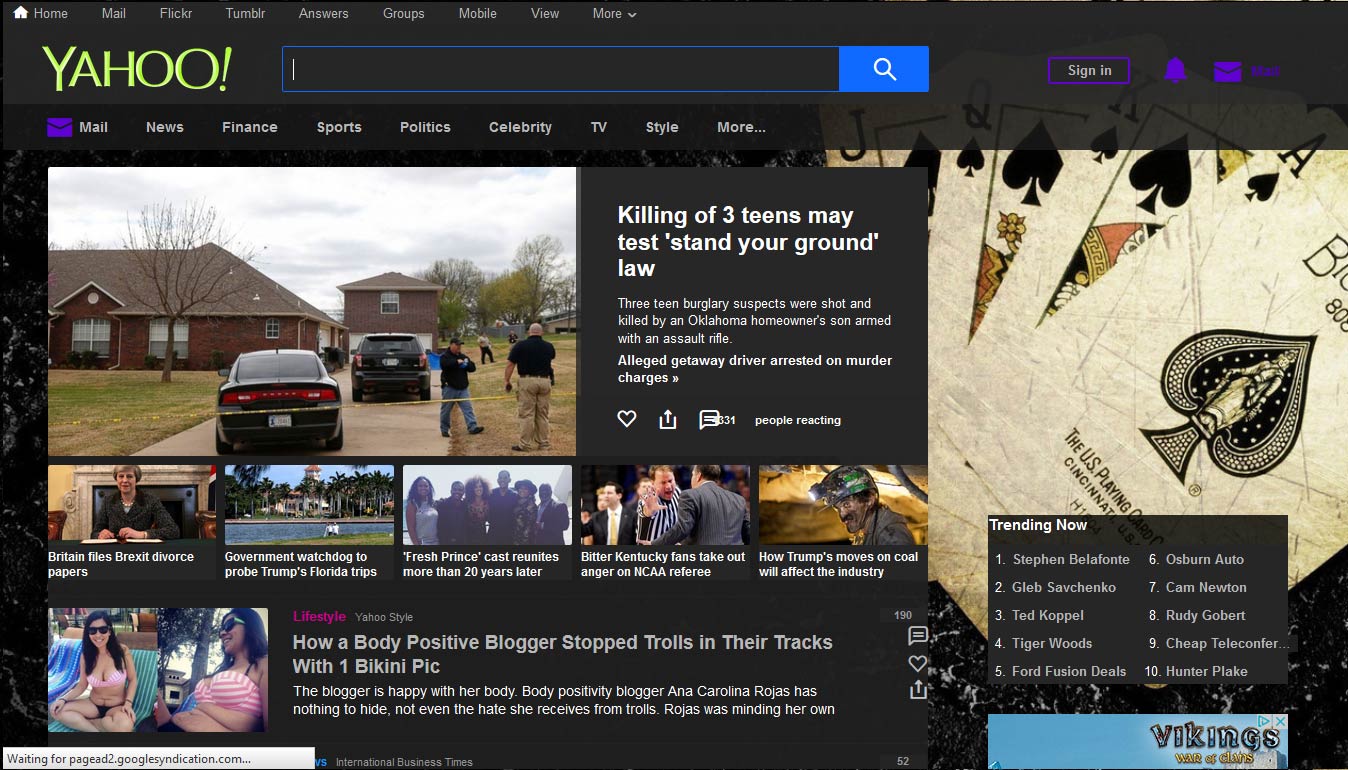The width and height of the screenshot is (1348, 770).
Task: Go to the Politics section
Action: (425, 127)
